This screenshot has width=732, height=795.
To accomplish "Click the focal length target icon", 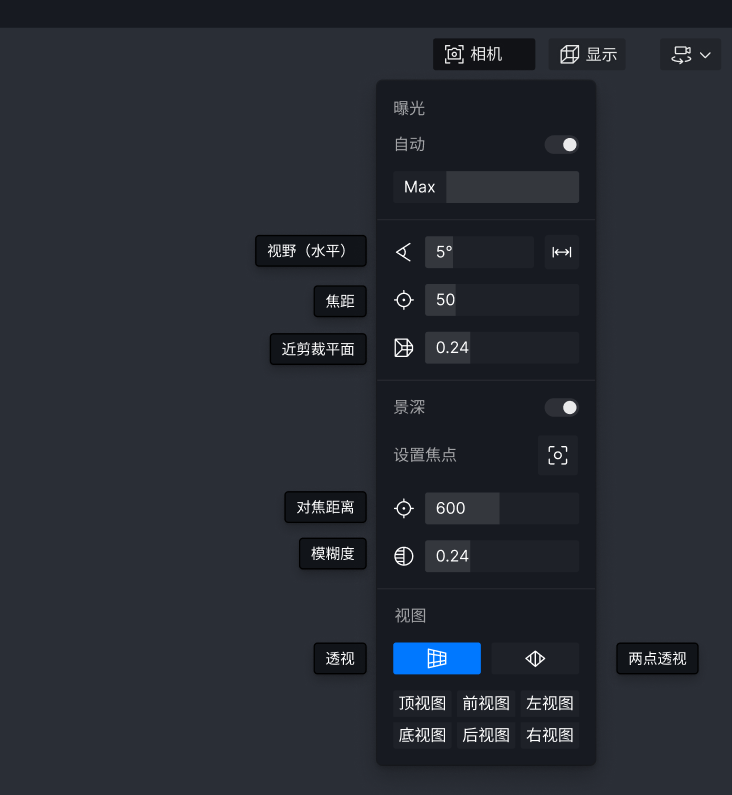I will 404,300.
